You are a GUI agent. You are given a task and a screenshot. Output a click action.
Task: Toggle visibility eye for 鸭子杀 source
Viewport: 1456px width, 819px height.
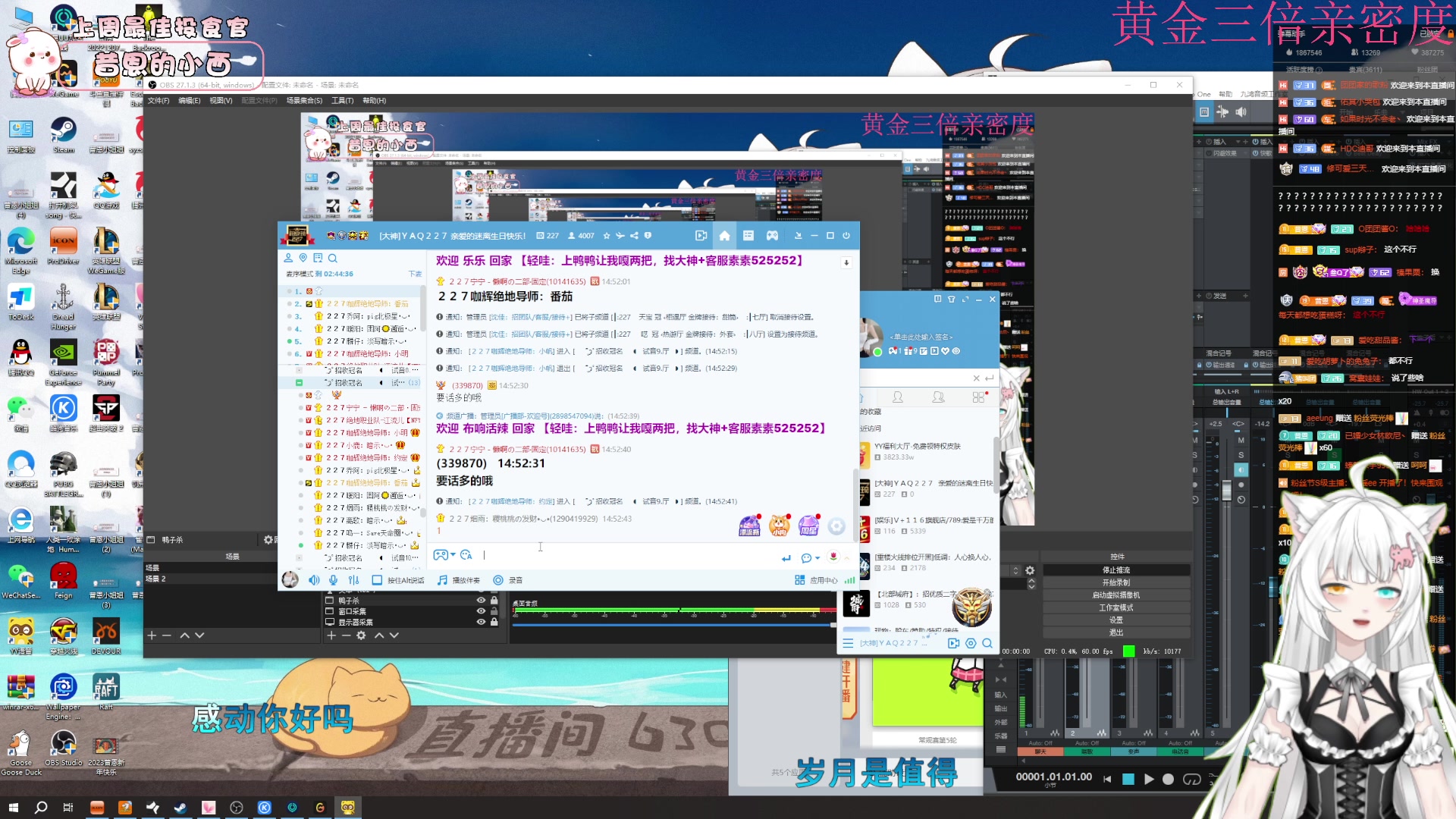[481, 600]
